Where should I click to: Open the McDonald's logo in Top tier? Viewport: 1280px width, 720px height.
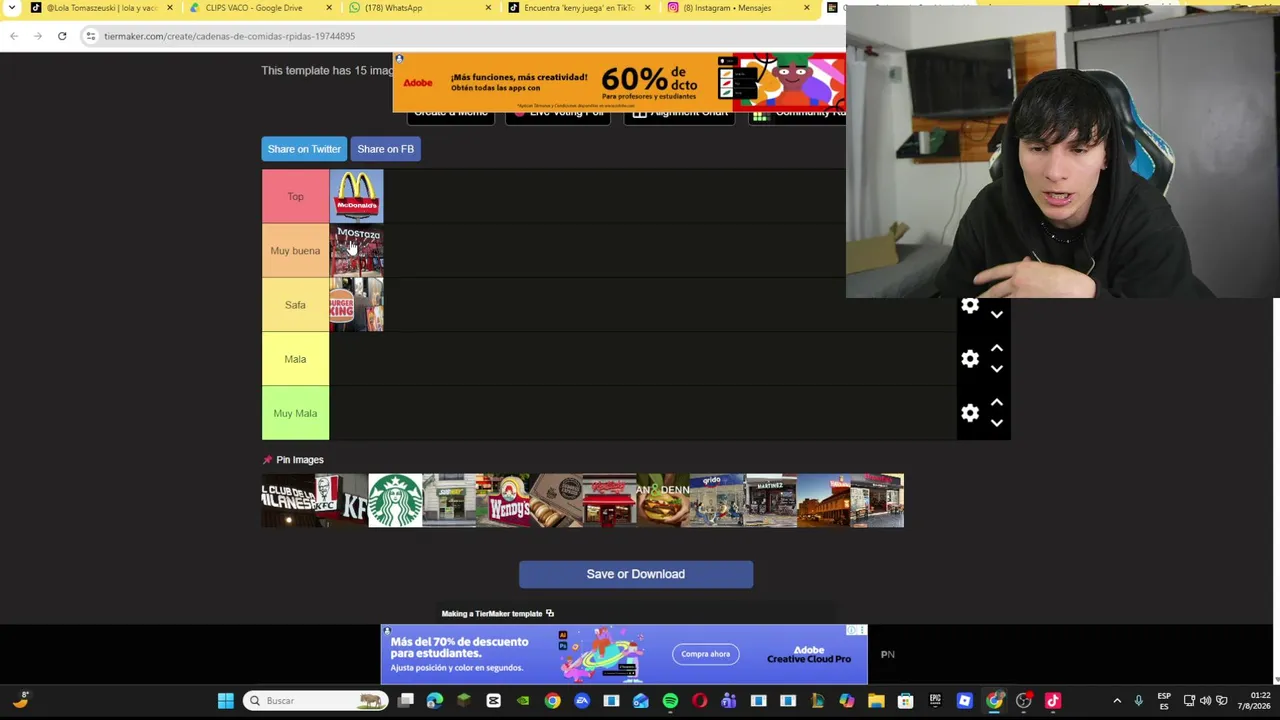pyautogui.click(x=356, y=196)
